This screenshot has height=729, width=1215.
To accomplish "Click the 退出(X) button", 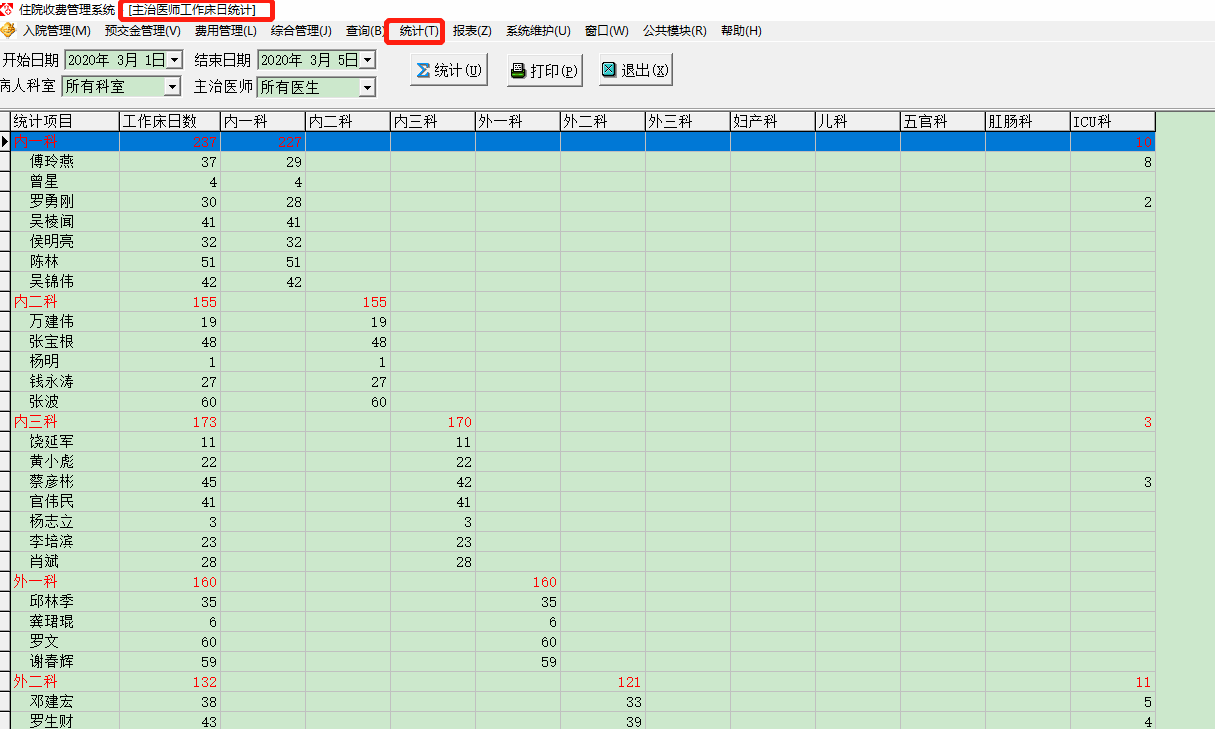I will (x=635, y=71).
